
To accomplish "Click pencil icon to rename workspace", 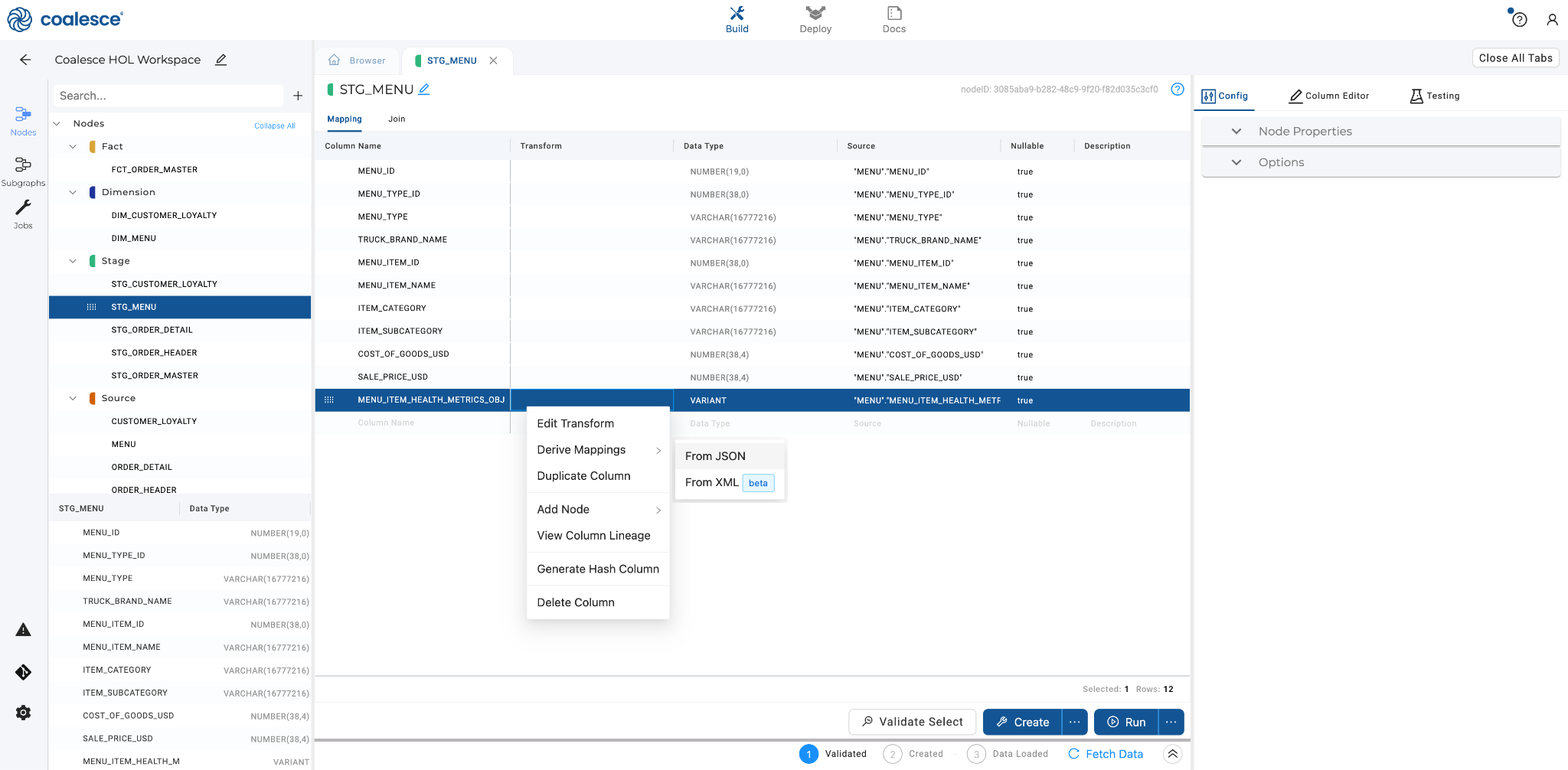I will (x=220, y=60).
